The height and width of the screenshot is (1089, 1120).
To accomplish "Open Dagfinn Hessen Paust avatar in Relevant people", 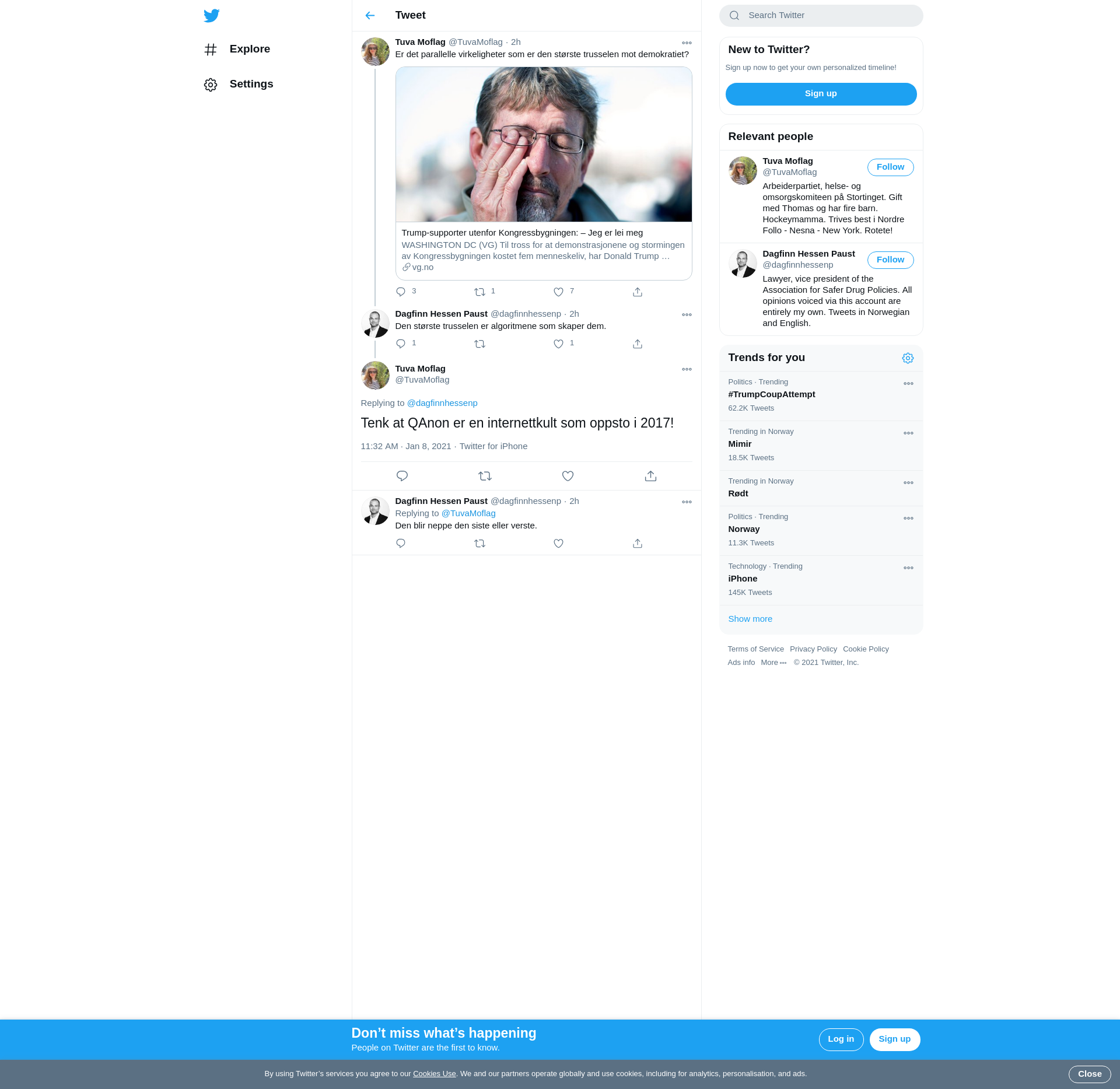I will tap(743, 263).
